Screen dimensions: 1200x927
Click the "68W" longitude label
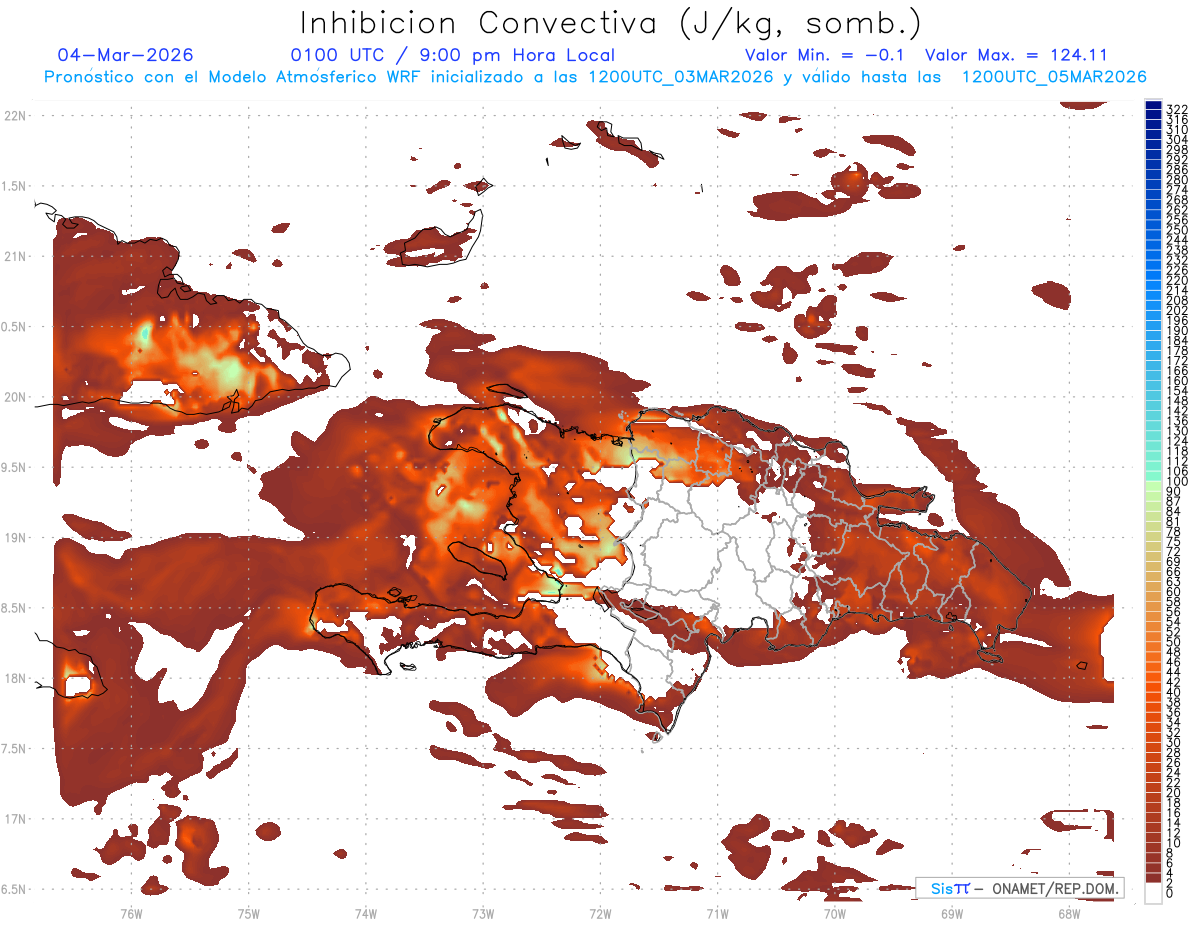pyautogui.click(x=1068, y=913)
